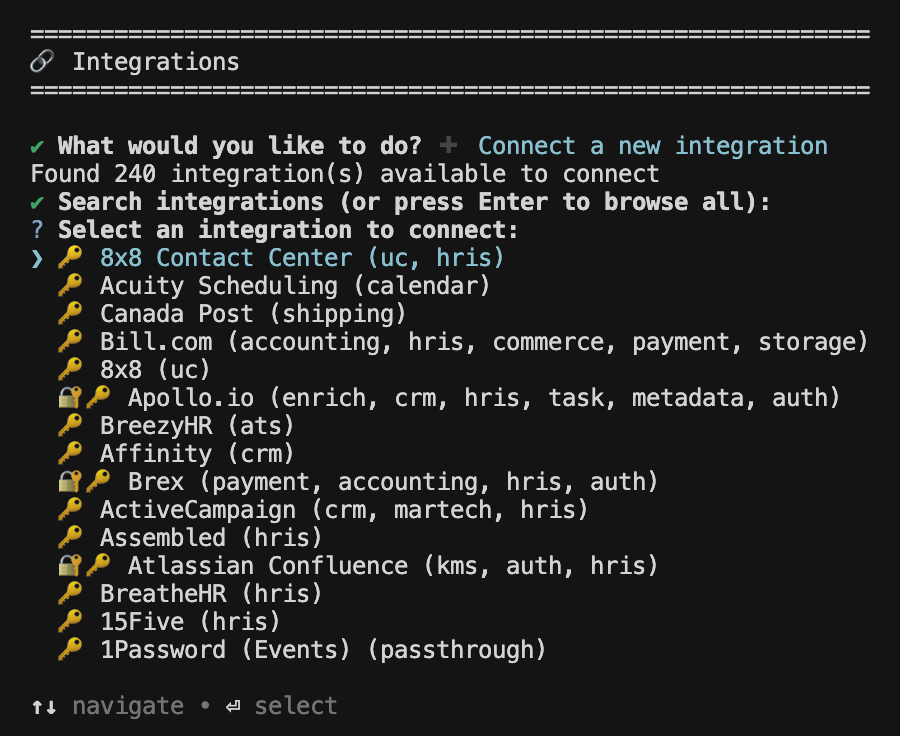Click green checkmark beside Search integrations
900x736 pixels.
point(37,203)
